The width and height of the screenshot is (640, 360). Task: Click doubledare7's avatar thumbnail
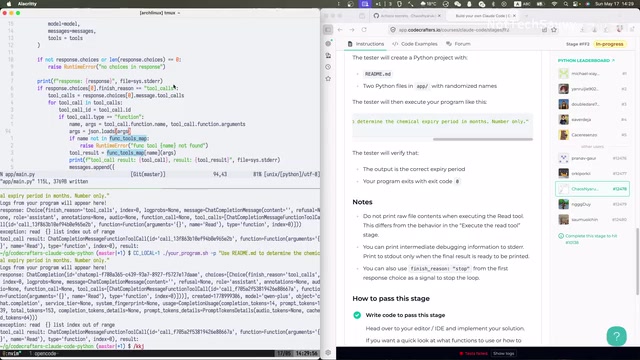point(564,104)
